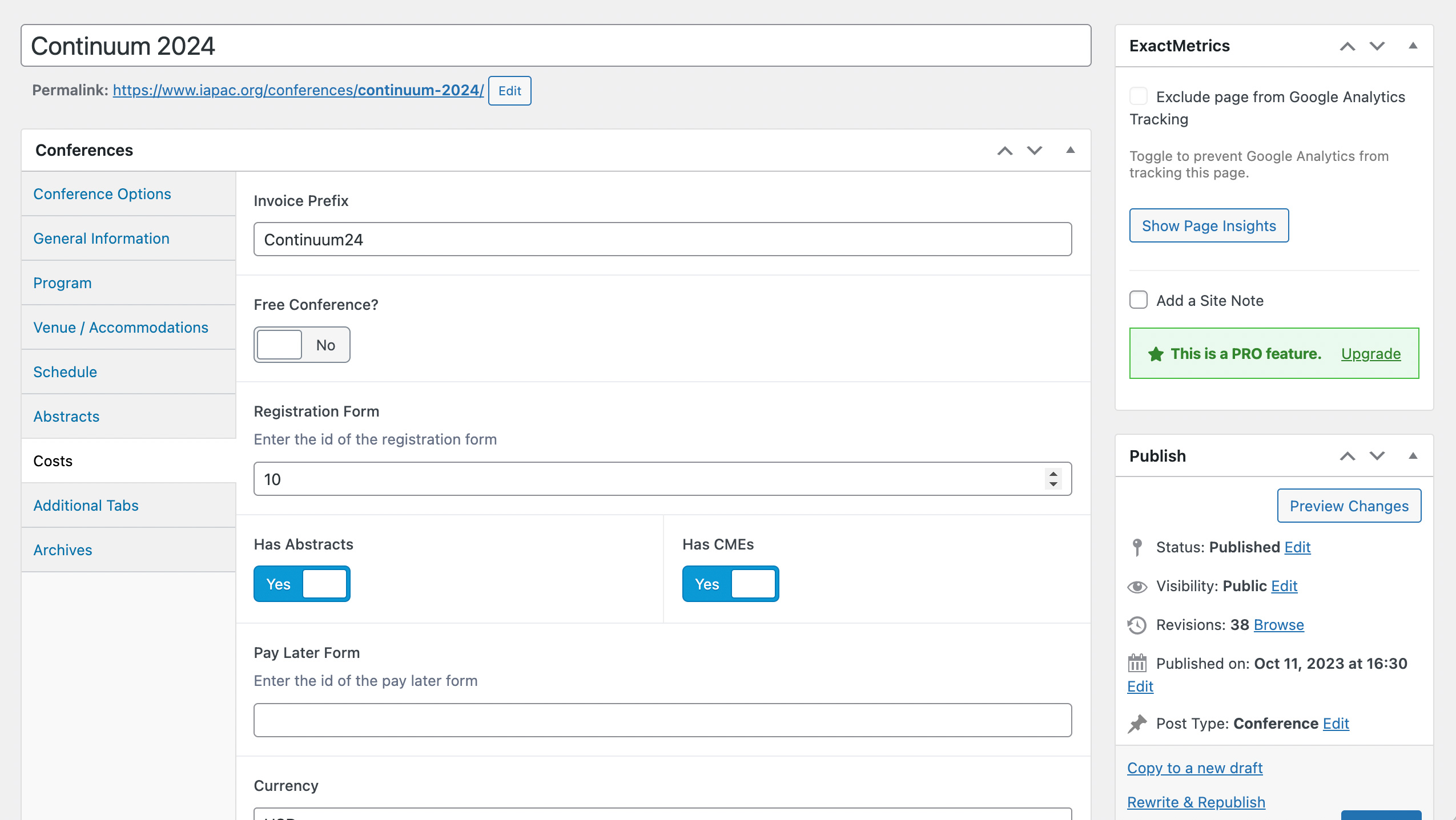Open the Additional Tabs section

tap(128, 506)
